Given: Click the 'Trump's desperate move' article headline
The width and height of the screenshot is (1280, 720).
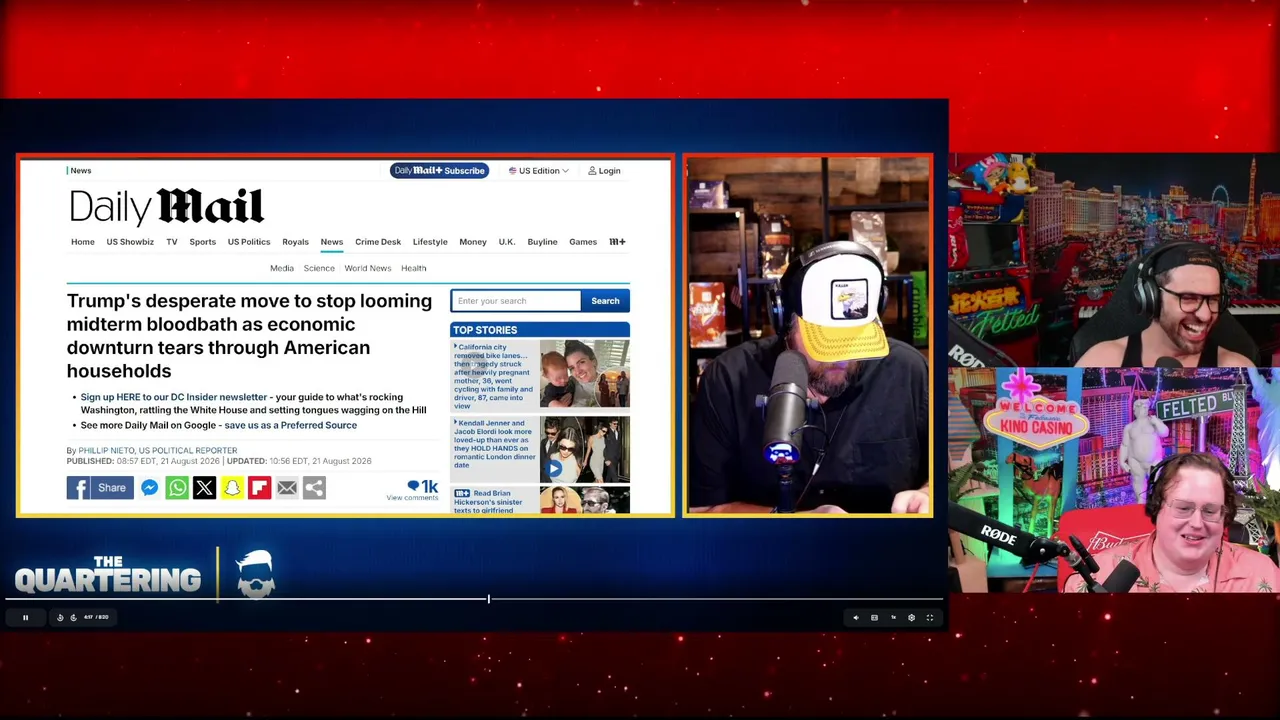Looking at the screenshot, I should 250,336.
